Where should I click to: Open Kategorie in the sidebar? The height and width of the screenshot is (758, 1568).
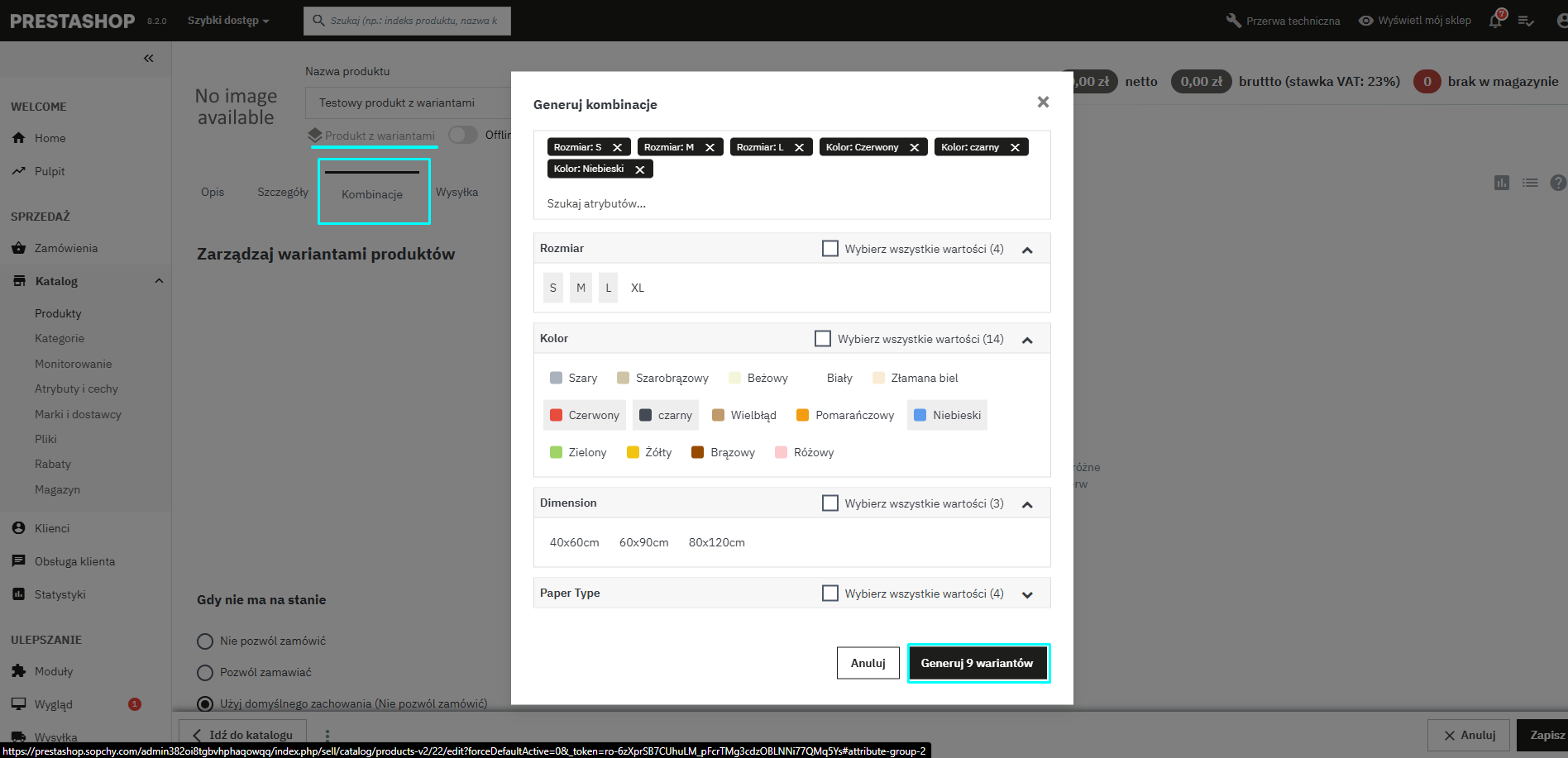tap(60, 338)
